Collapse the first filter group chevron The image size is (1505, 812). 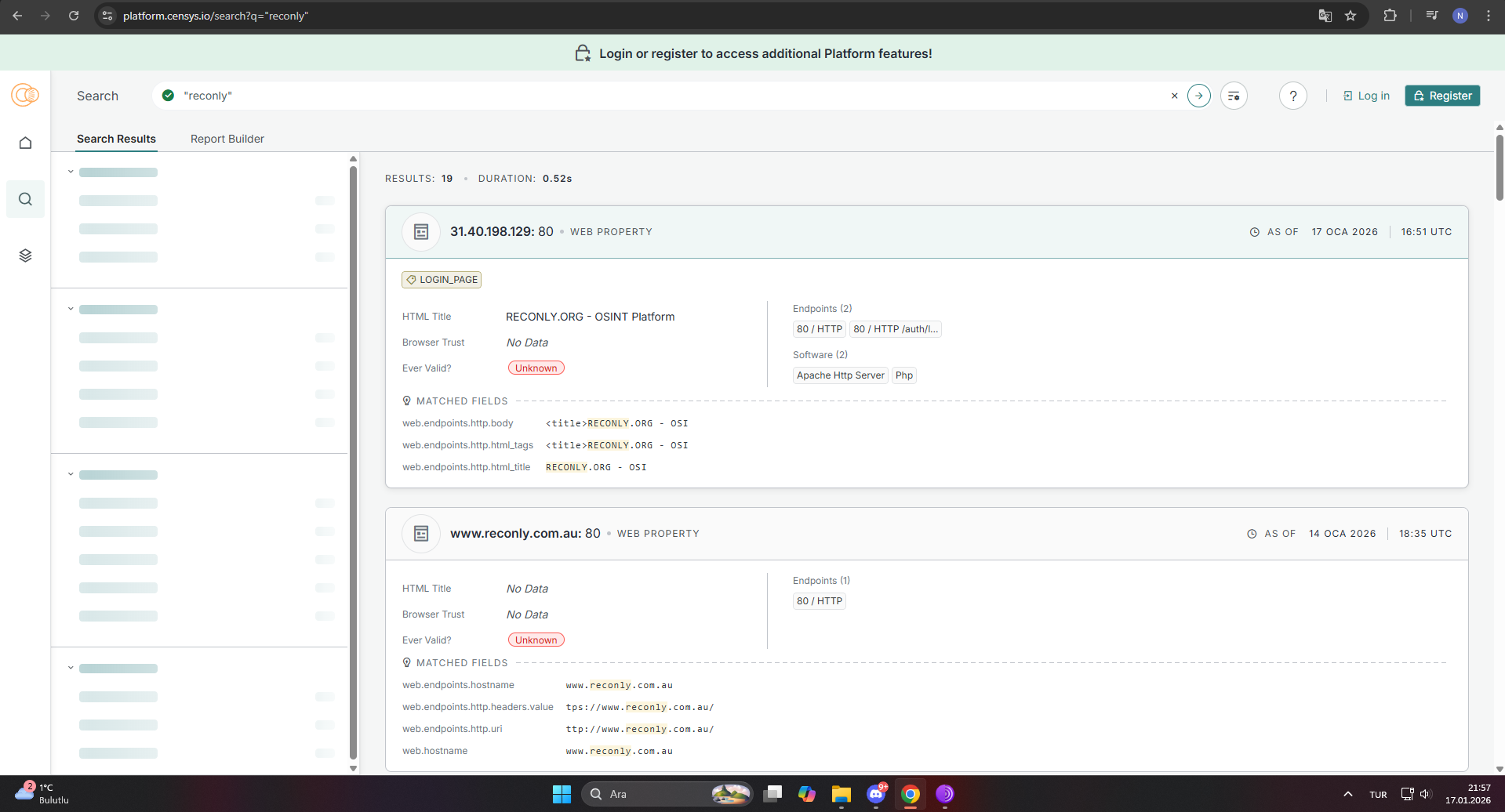click(71, 172)
